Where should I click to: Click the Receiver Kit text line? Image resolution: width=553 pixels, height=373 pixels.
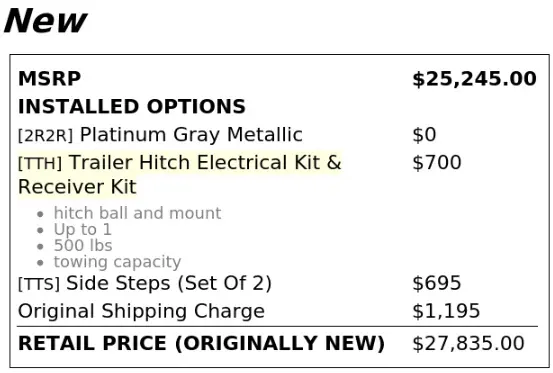[77, 187]
